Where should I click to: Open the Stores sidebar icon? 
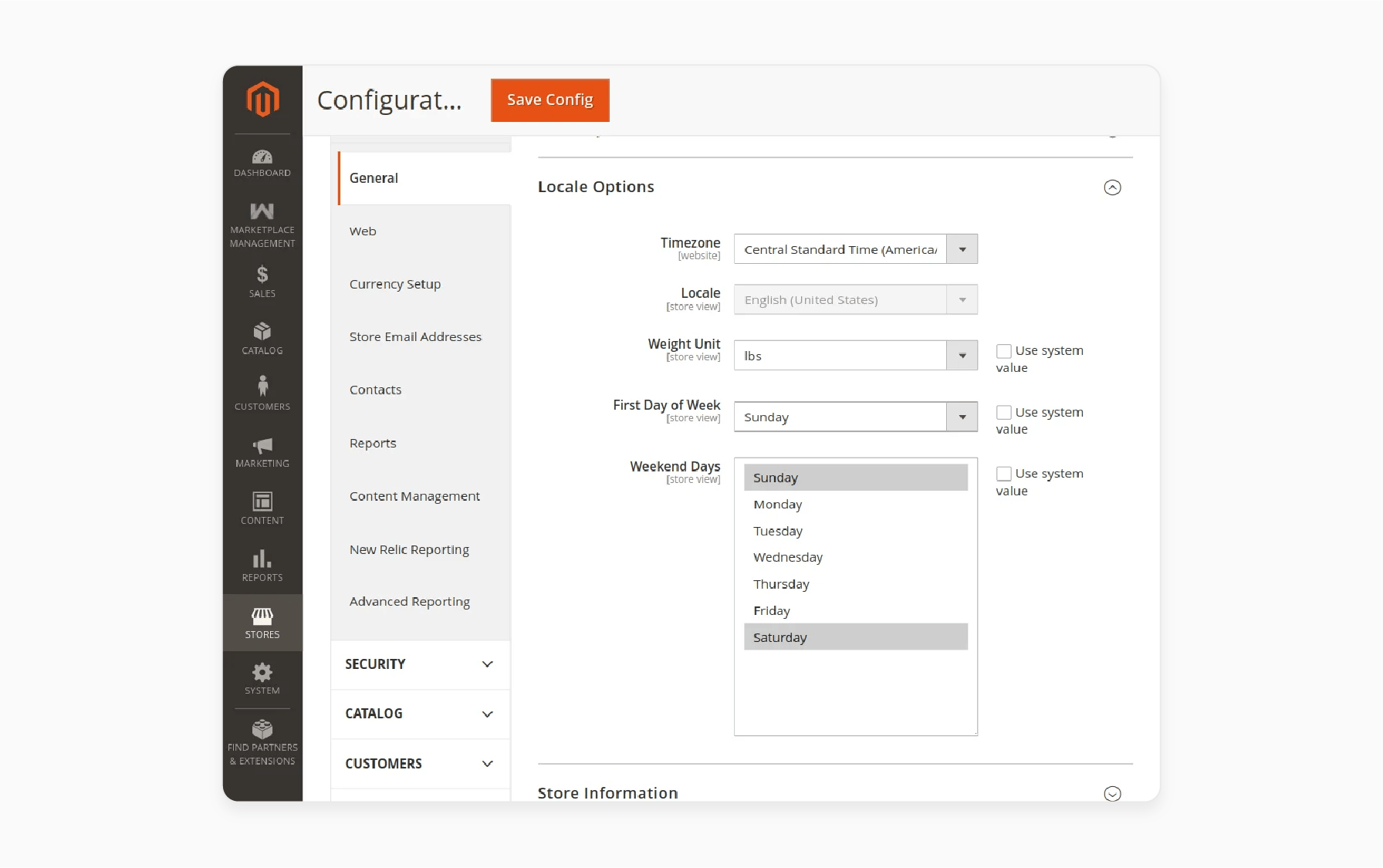click(262, 623)
